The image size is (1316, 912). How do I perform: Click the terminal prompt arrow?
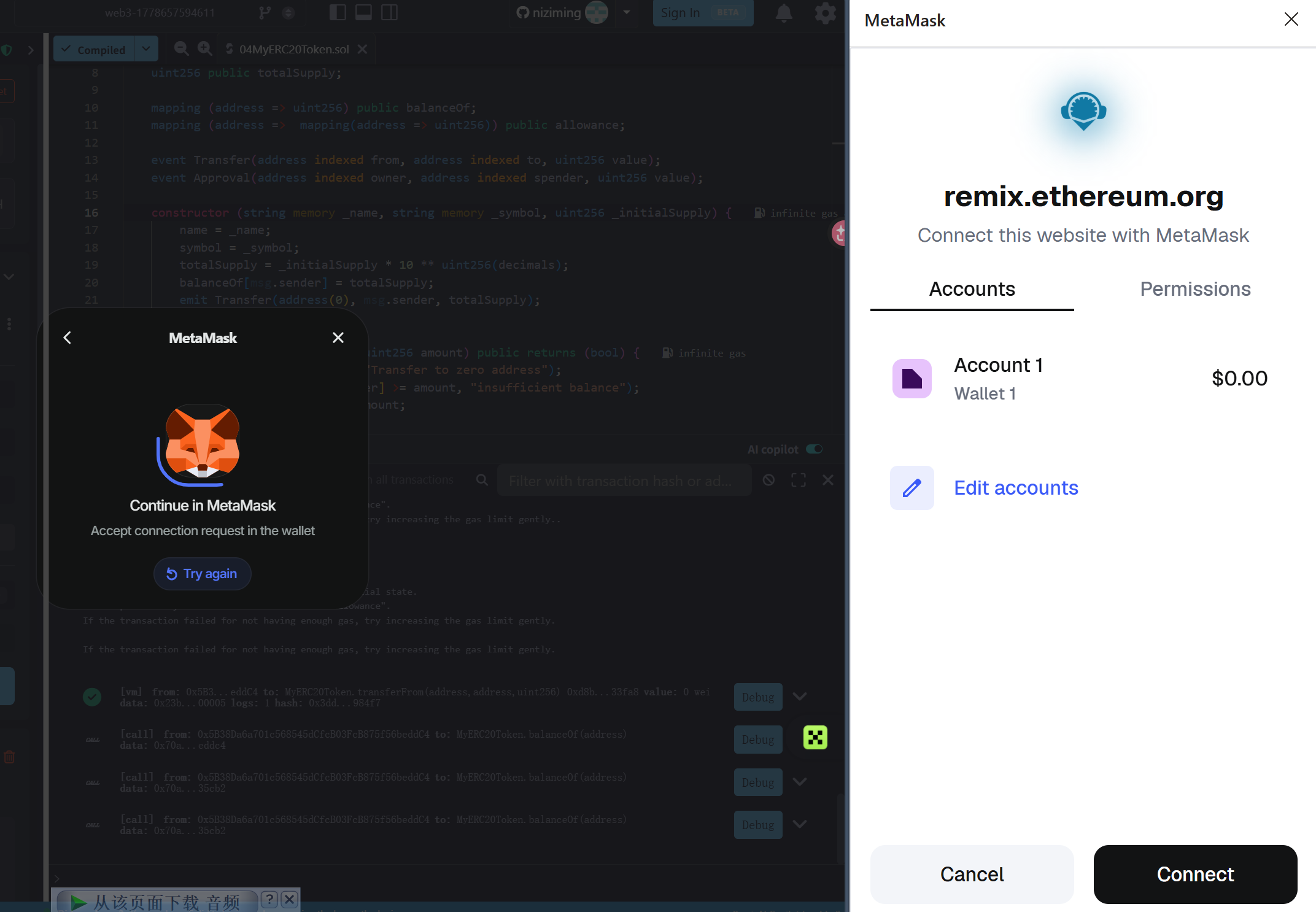coord(57,878)
